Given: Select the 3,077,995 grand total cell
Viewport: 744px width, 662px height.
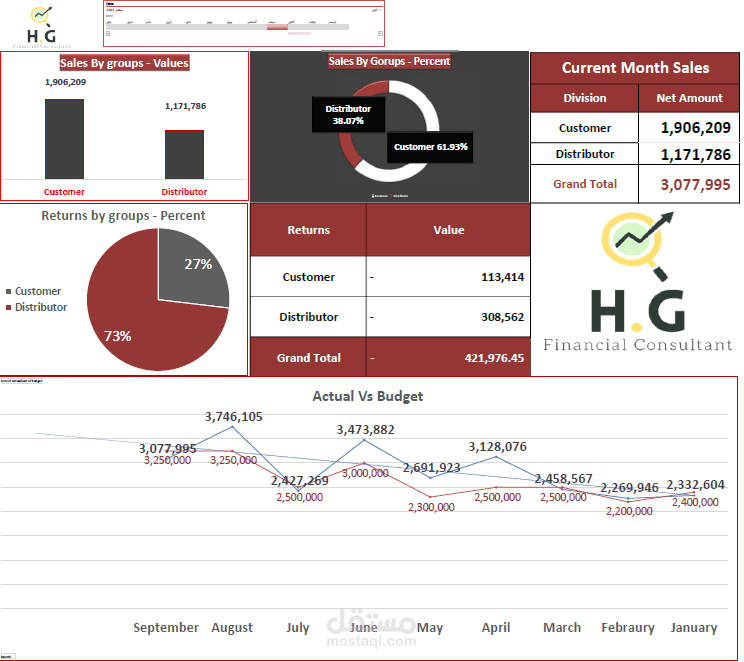Looking at the screenshot, I should (x=689, y=184).
